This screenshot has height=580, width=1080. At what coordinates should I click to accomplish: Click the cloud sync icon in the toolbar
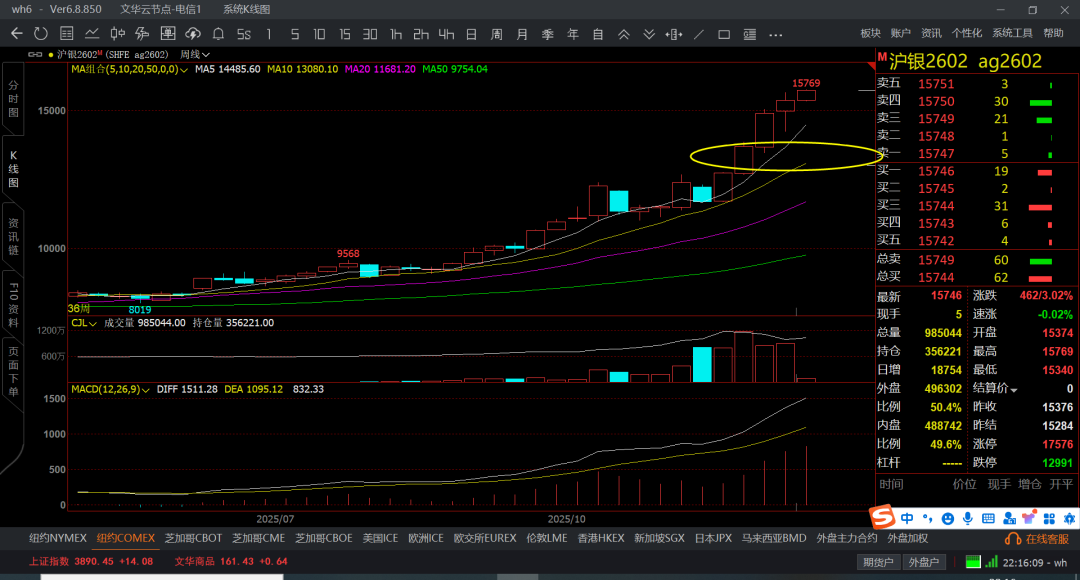tap(193, 34)
